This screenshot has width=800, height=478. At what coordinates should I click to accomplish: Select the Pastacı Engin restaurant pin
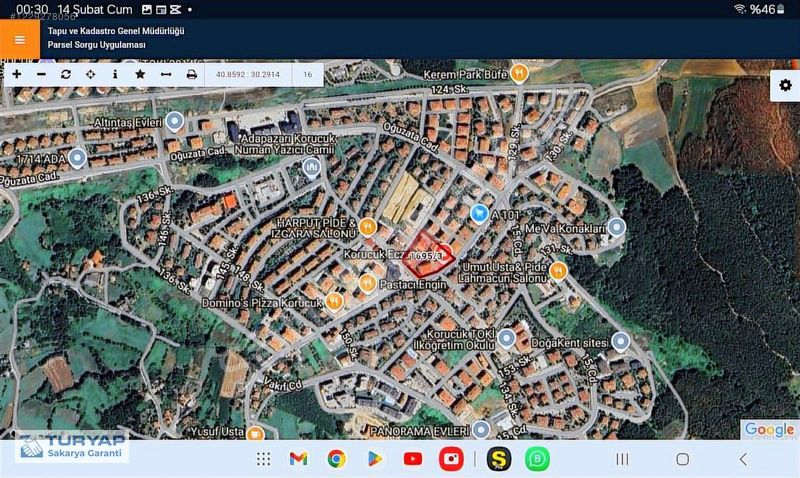367,284
